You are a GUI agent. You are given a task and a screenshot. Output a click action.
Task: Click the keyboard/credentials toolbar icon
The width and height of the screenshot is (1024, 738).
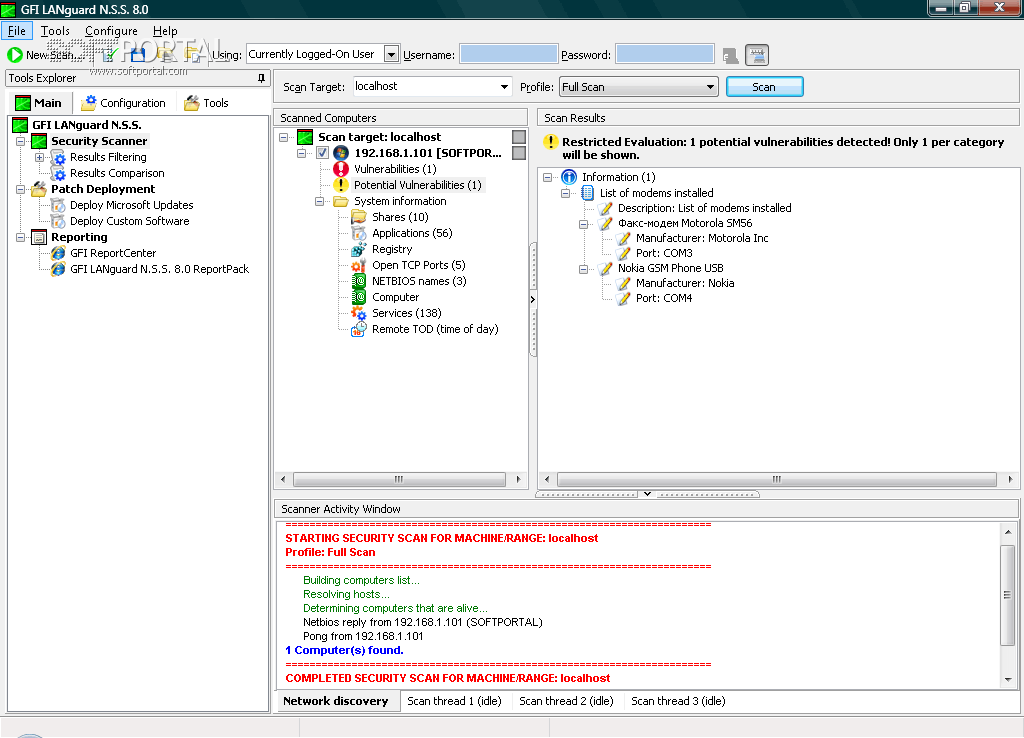click(x=757, y=55)
